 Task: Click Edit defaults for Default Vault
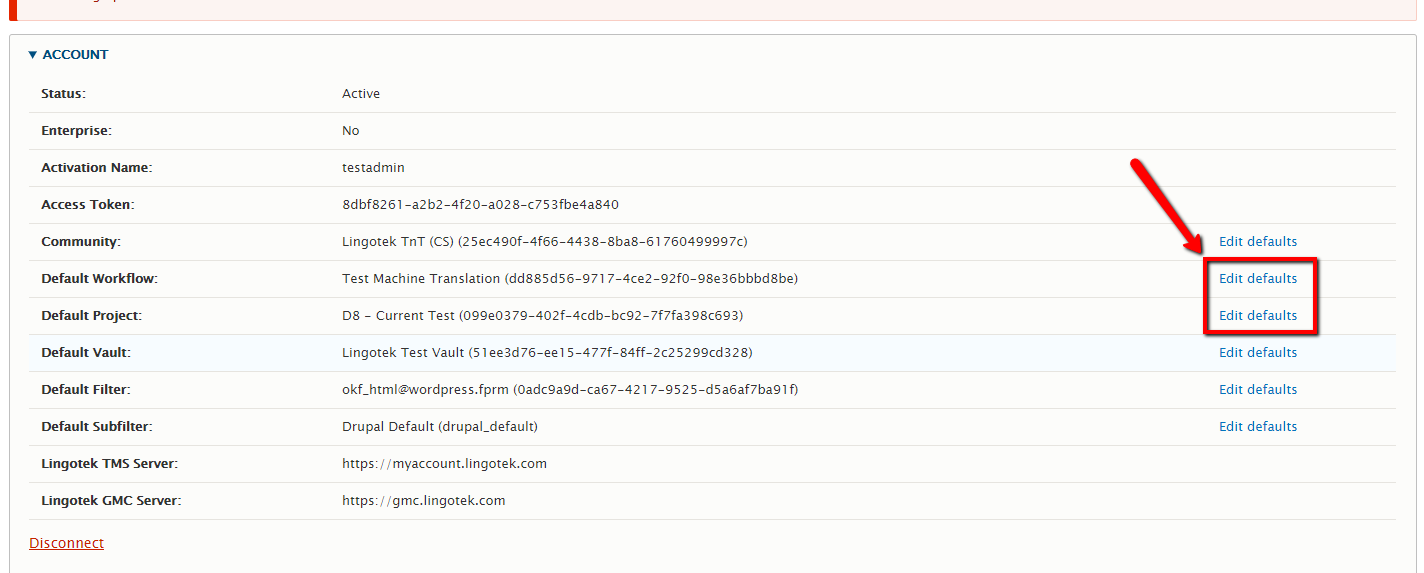tap(1257, 352)
